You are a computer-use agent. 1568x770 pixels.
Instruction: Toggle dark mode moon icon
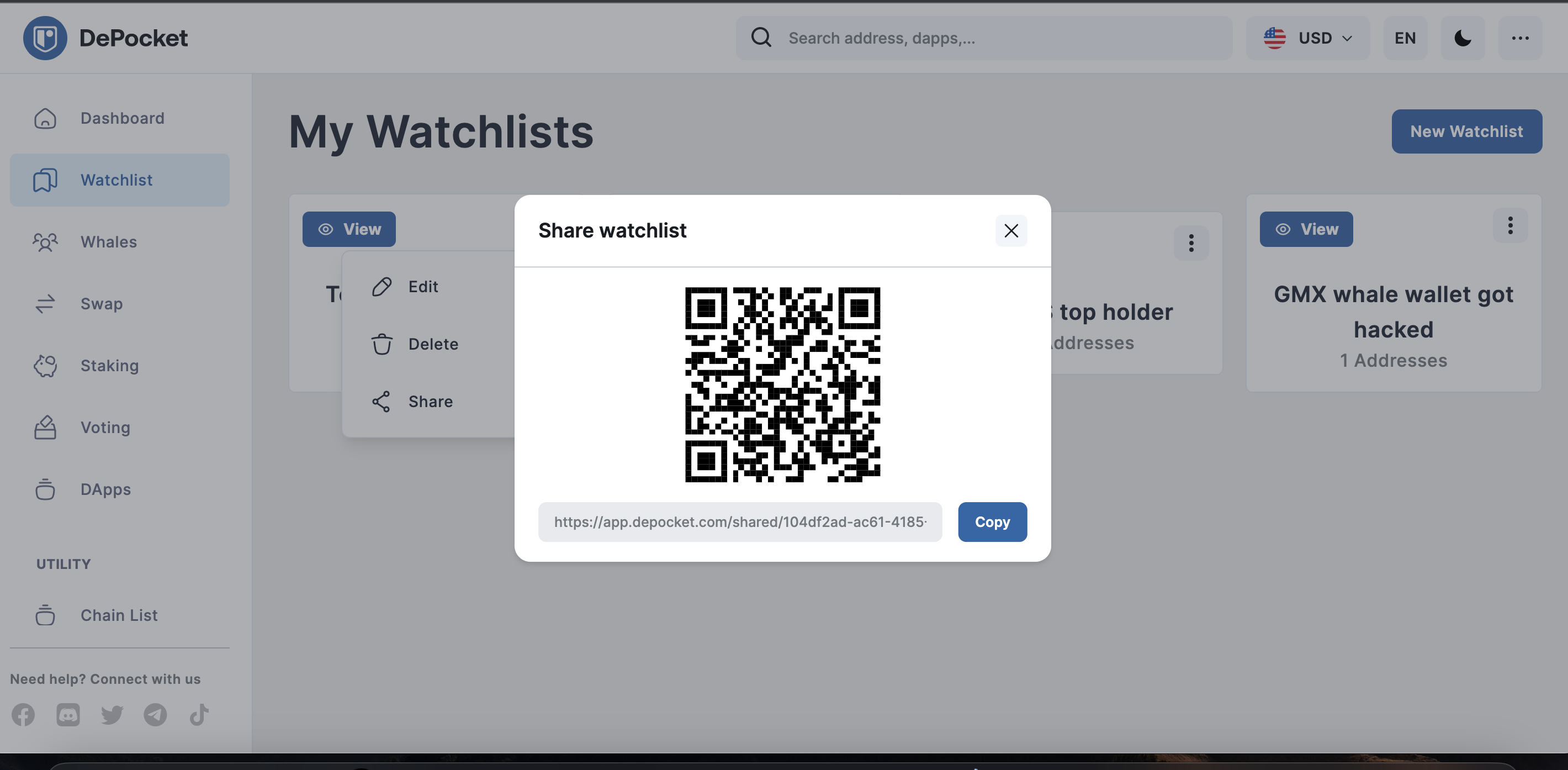1463,38
